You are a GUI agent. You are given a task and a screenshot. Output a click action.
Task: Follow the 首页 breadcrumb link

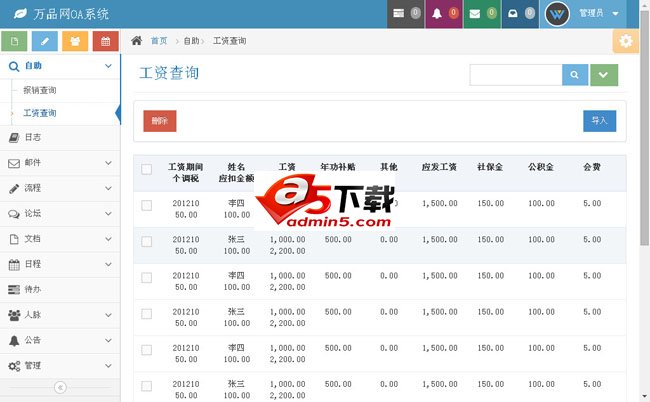(159, 41)
